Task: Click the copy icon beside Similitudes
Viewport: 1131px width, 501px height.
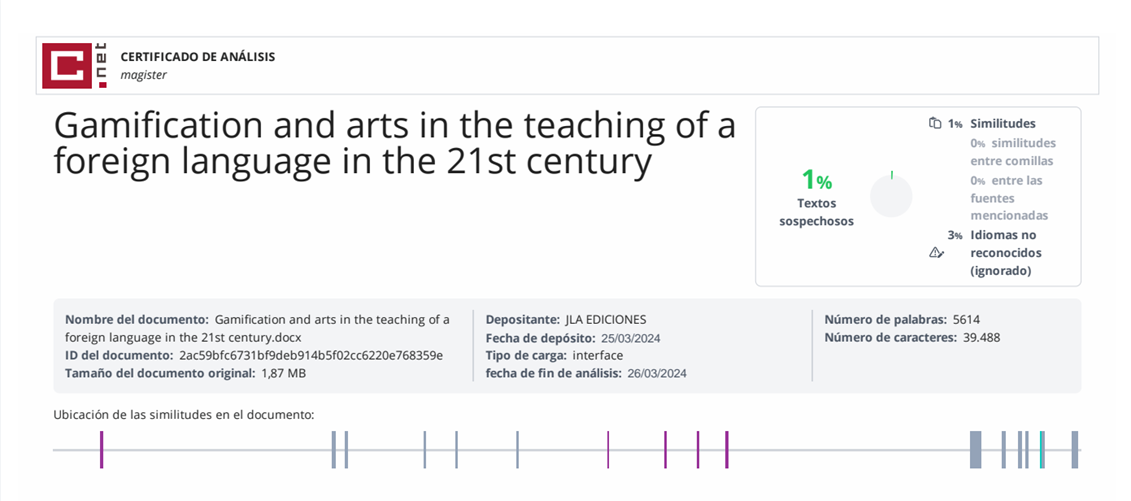Action: (x=935, y=124)
